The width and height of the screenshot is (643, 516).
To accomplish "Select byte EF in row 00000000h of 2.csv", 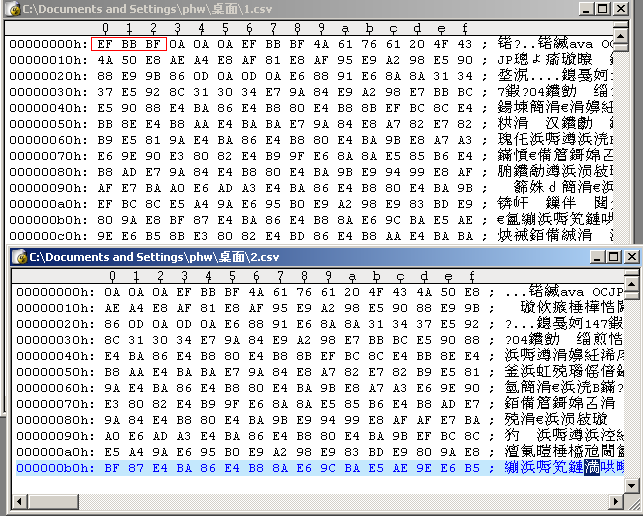I will pos(184,292).
